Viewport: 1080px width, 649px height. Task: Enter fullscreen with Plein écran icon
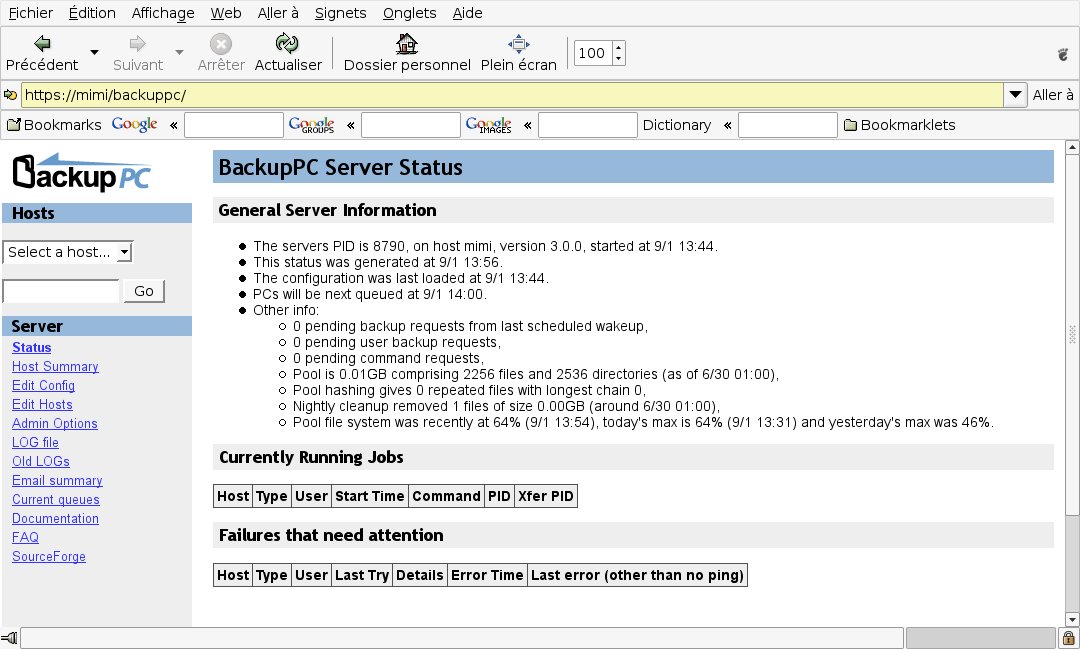tap(518, 43)
